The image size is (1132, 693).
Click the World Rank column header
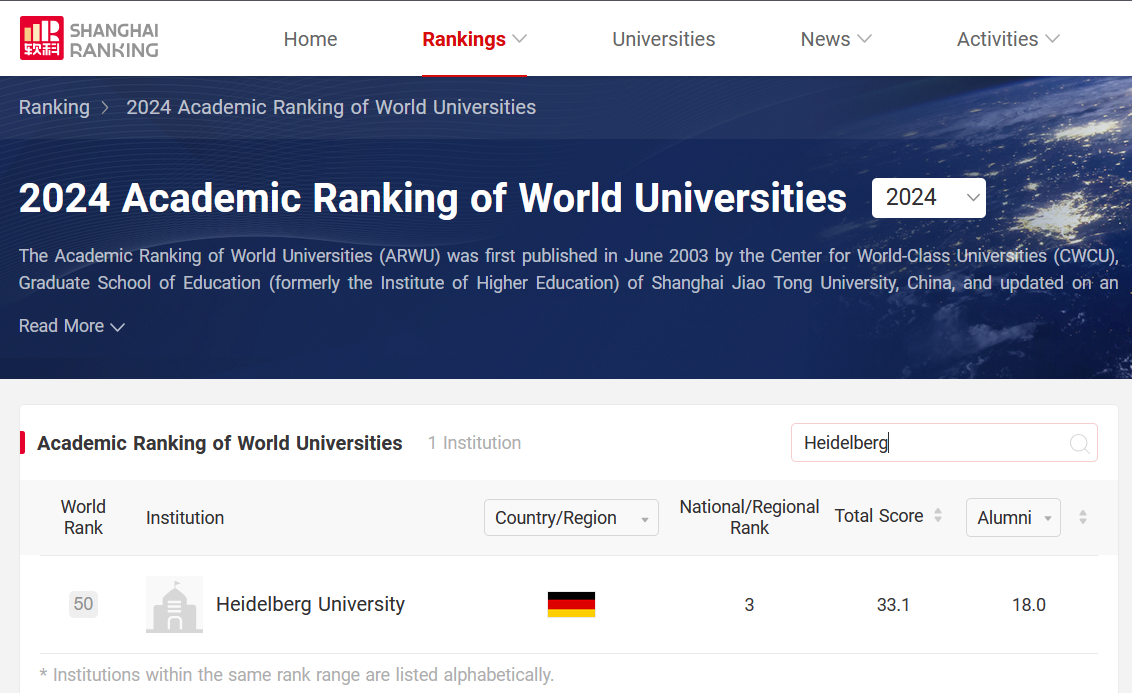click(83, 517)
